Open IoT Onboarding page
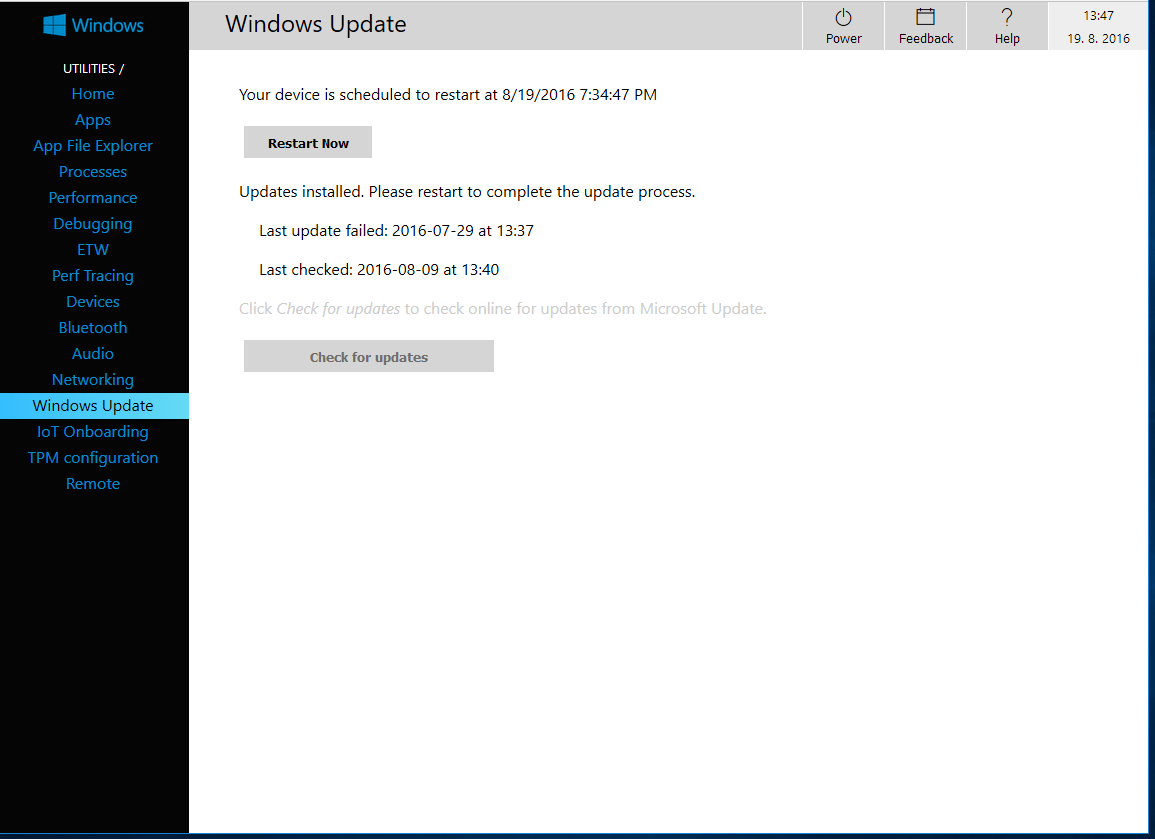Viewport: 1155px width, 839px height. (93, 432)
